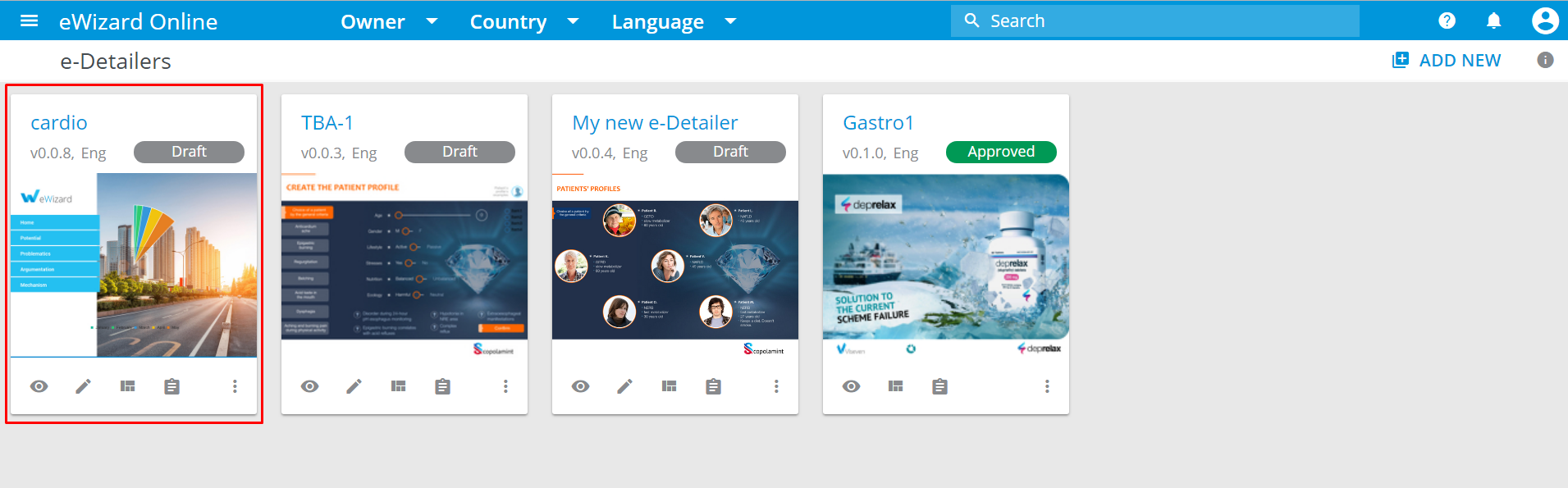
Task: Expand the Language filter dropdown
Action: pos(673,22)
